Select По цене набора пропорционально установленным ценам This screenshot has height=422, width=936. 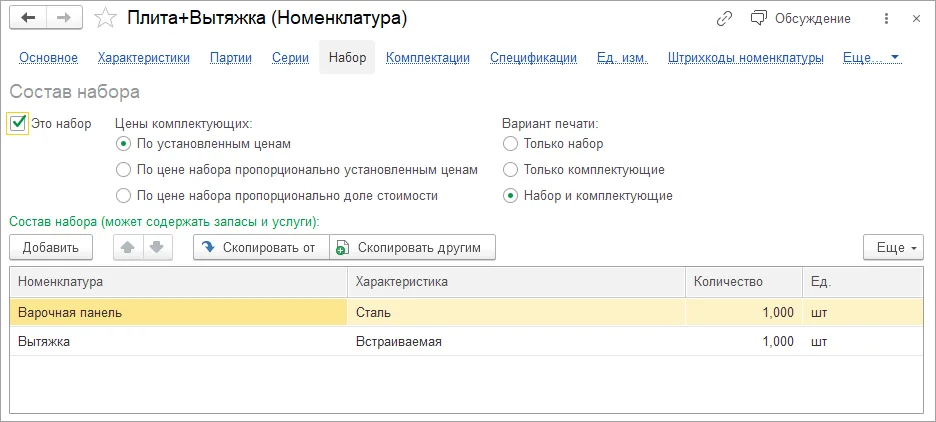(123, 170)
